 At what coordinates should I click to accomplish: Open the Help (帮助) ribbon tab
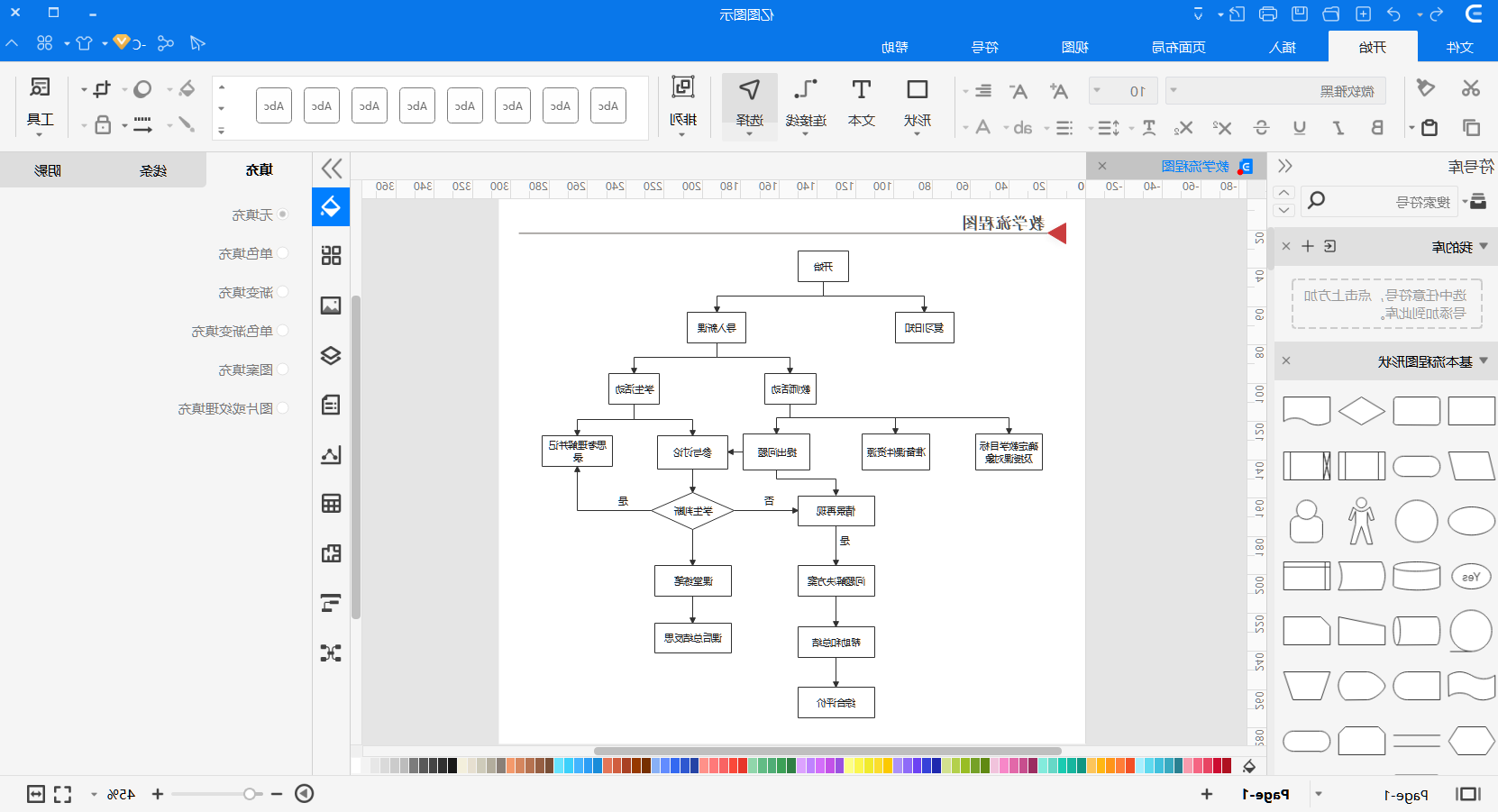[894, 47]
